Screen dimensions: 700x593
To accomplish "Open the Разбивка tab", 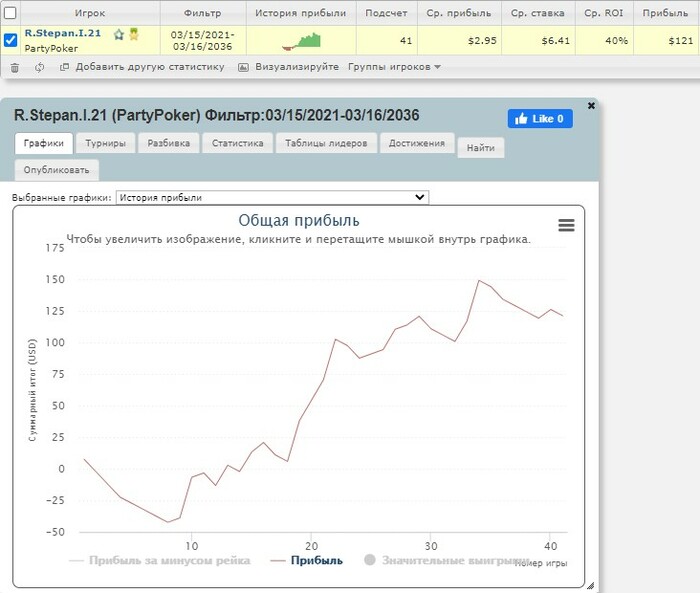I will point(169,143).
